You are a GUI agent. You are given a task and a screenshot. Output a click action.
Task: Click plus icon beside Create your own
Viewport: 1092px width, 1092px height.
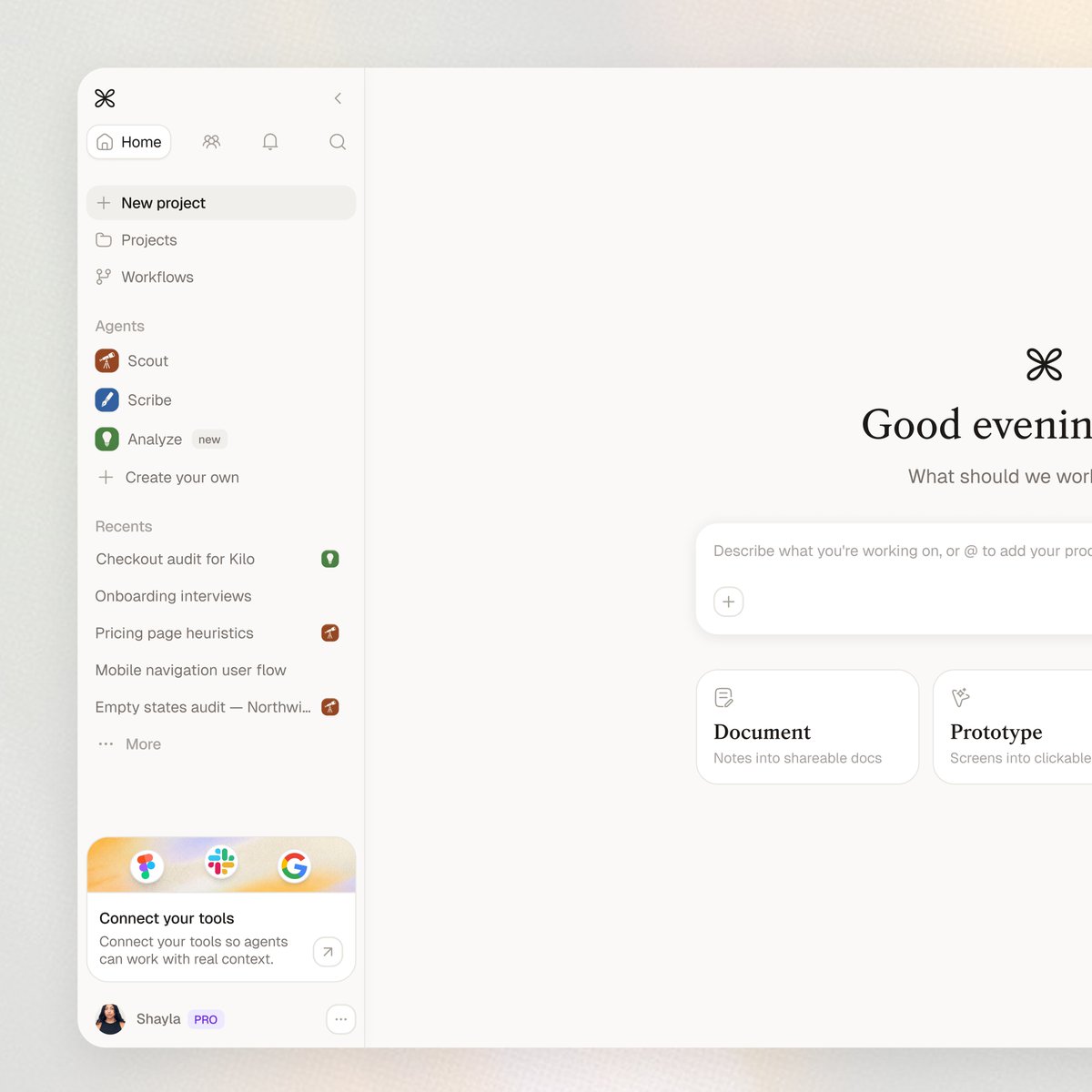click(106, 477)
